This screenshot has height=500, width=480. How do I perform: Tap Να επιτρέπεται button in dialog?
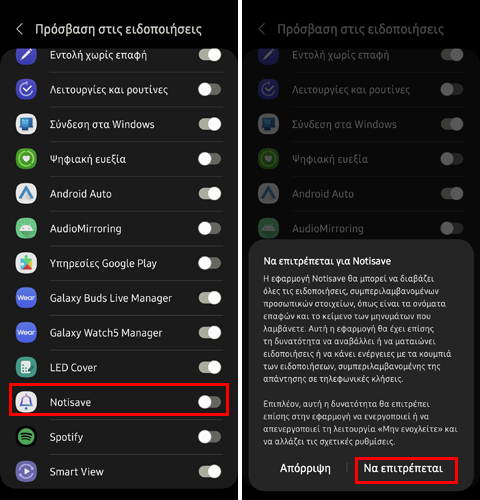(x=403, y=468)
